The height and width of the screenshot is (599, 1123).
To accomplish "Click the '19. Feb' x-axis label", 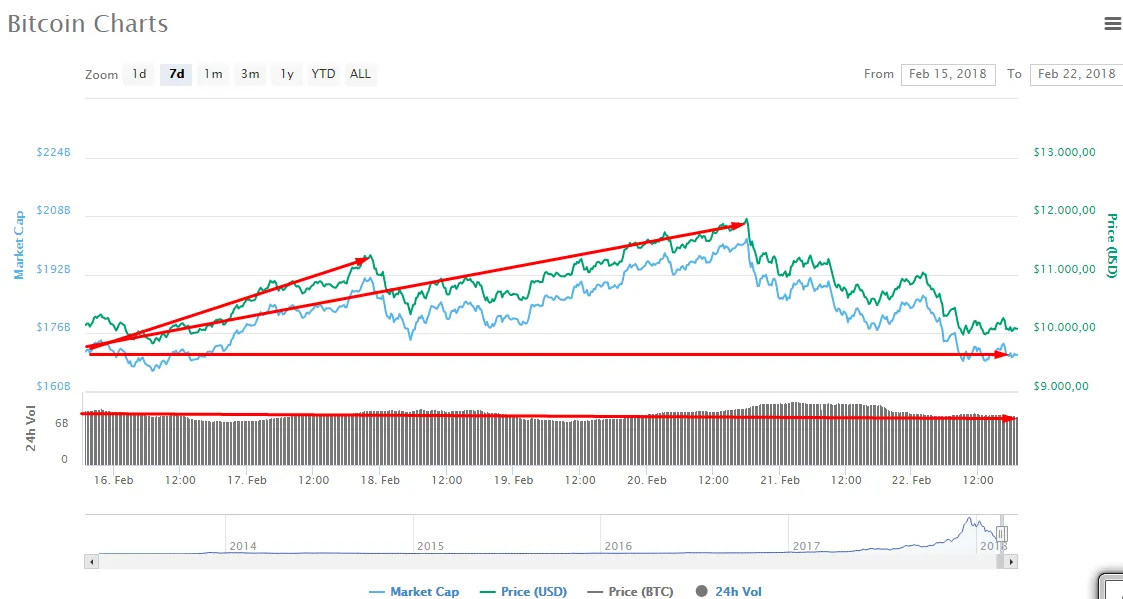I will pos(513,480).
